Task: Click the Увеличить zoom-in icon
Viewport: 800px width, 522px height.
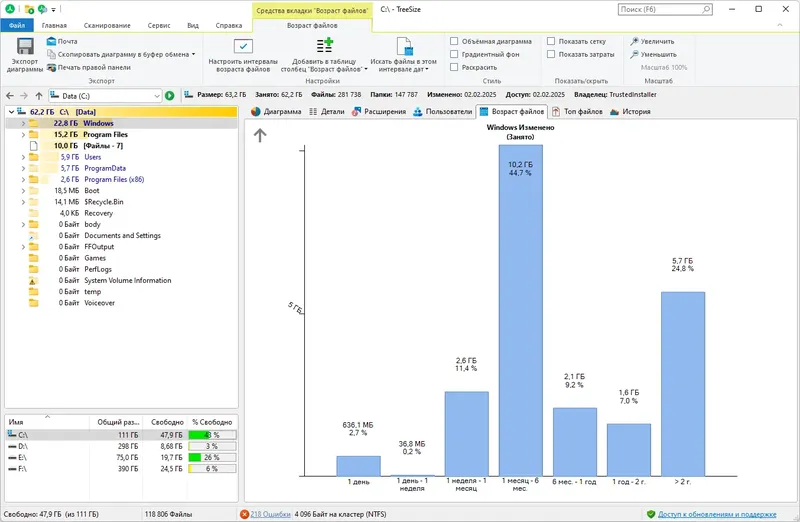Action: coord(634,41)
